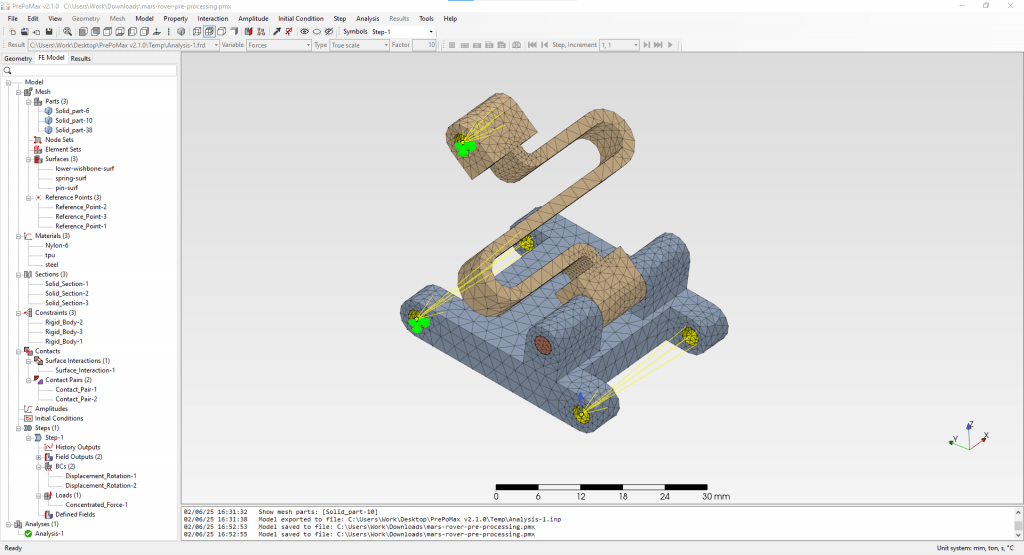Click the model tree search field
Viewport: 1024px width, 555px height.
(x=90, y=70)
